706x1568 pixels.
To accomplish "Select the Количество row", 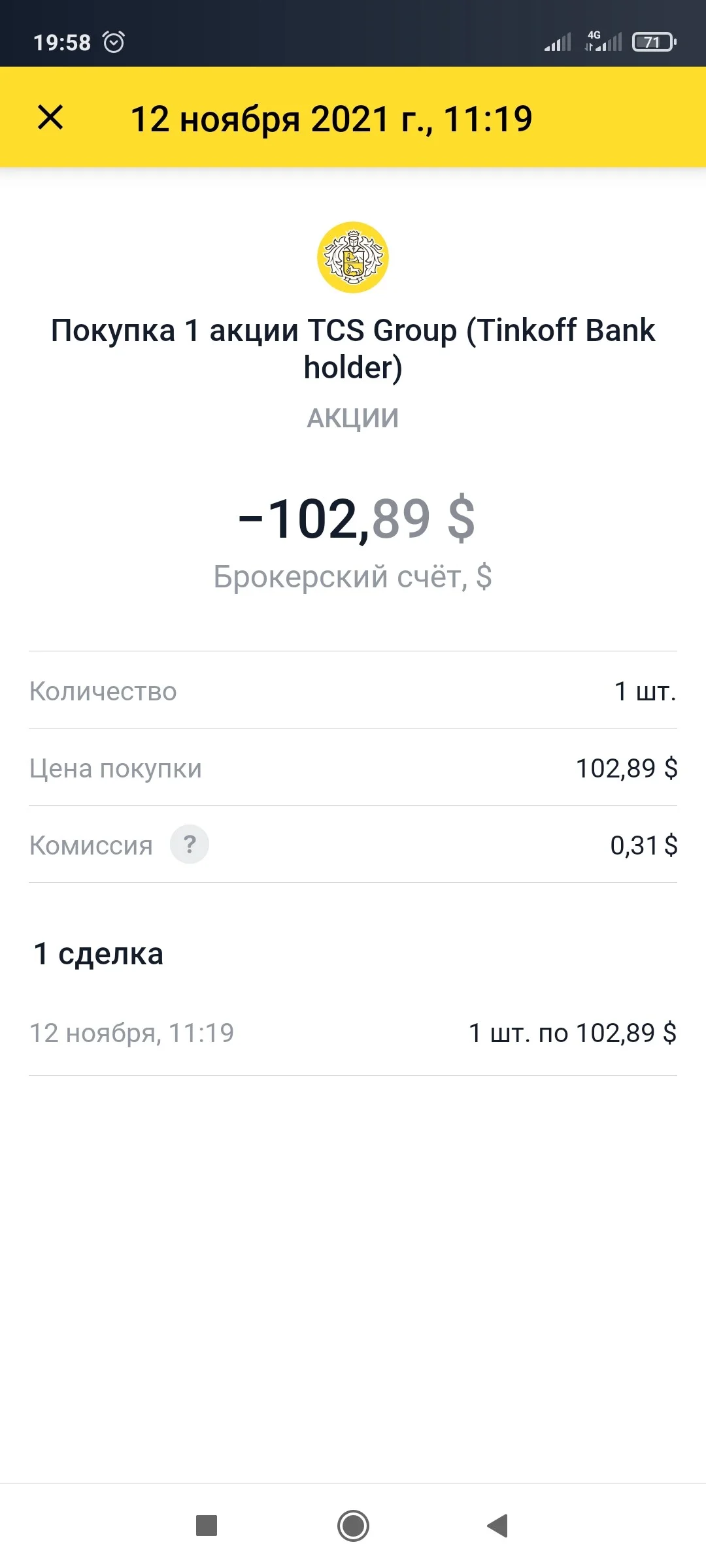I will coord(353,690).
